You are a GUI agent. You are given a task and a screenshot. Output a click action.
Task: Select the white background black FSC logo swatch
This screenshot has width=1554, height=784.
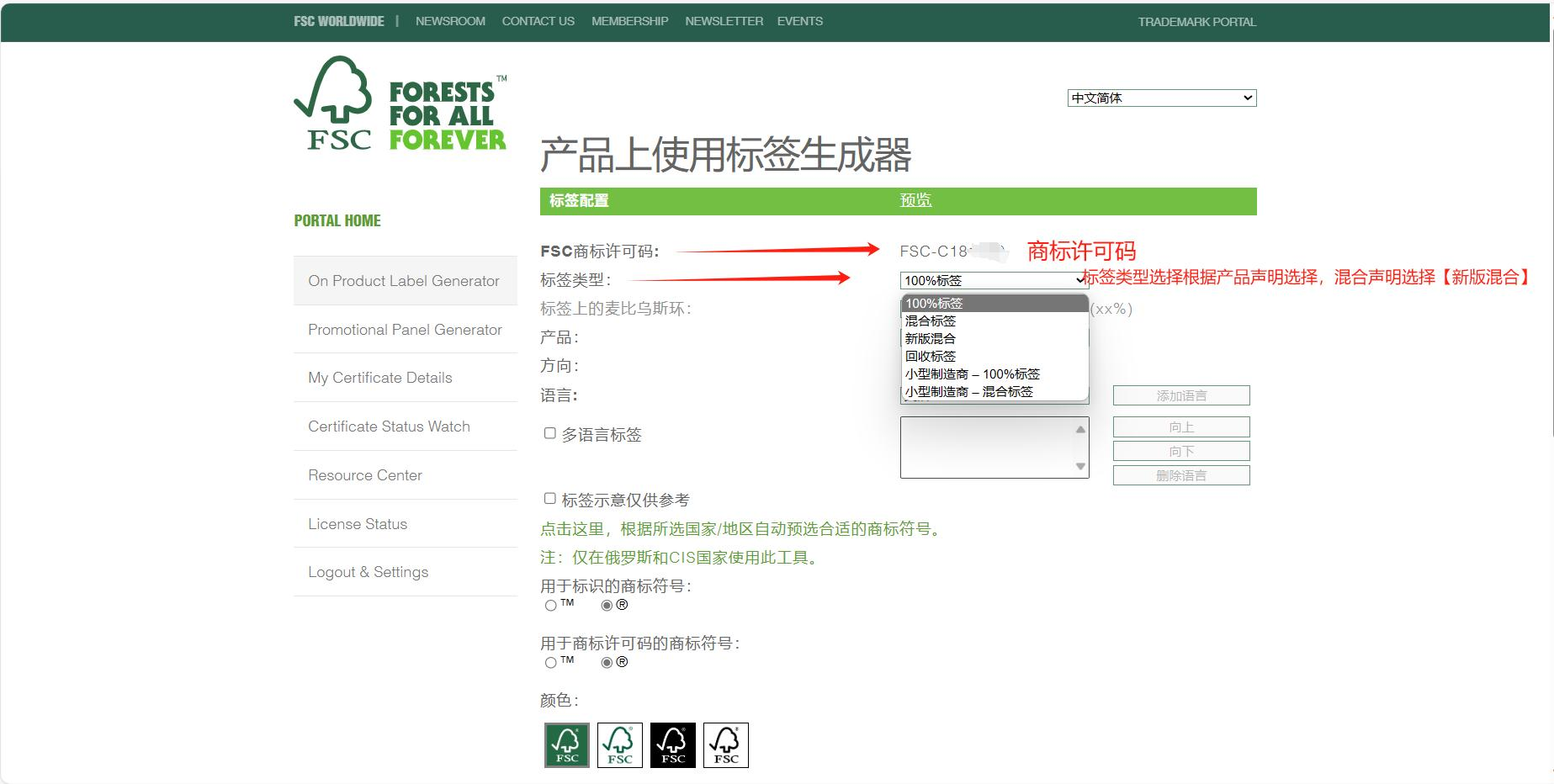[726, 745]
